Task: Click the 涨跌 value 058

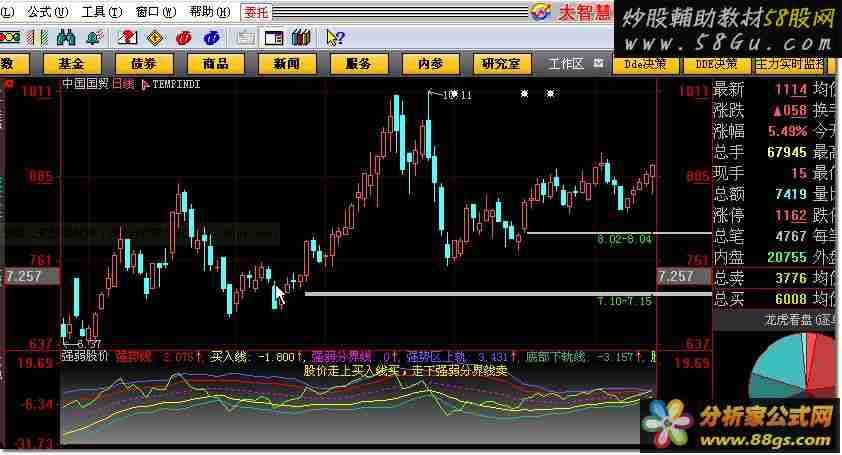Action: click(790, 110)
